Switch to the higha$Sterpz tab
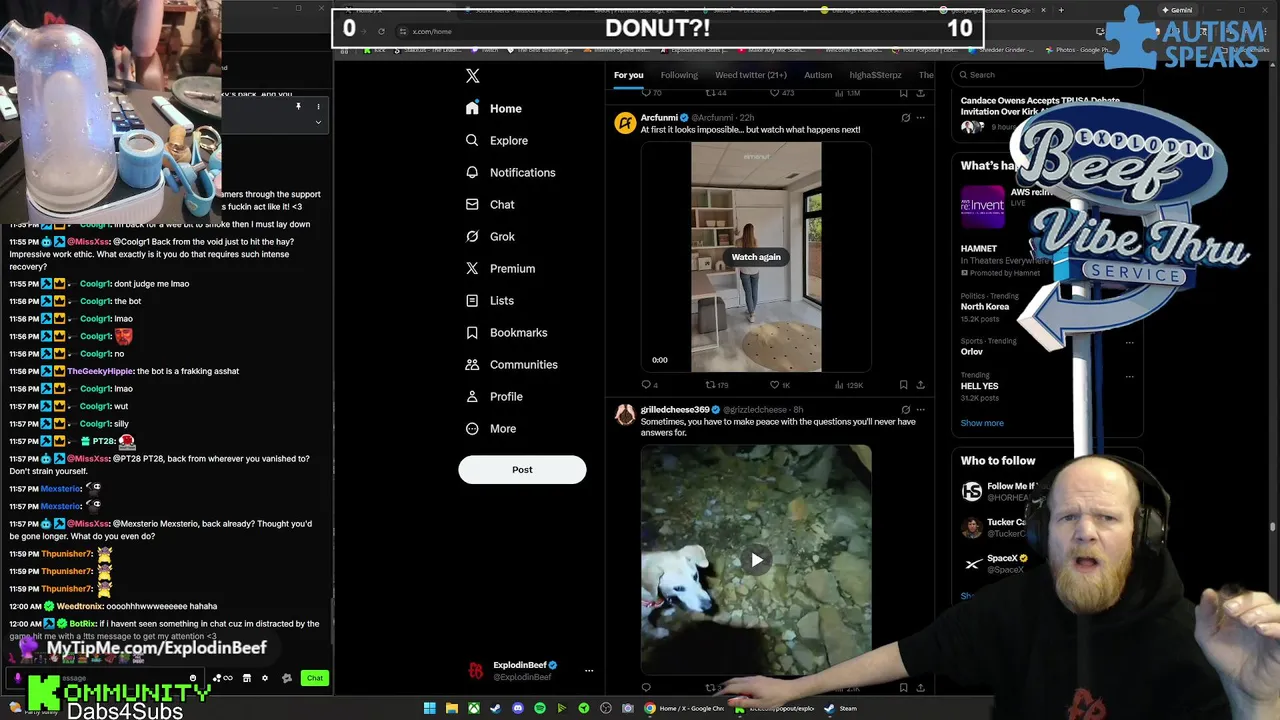This screenshot has width=1280, height=720. coord(875,75)
